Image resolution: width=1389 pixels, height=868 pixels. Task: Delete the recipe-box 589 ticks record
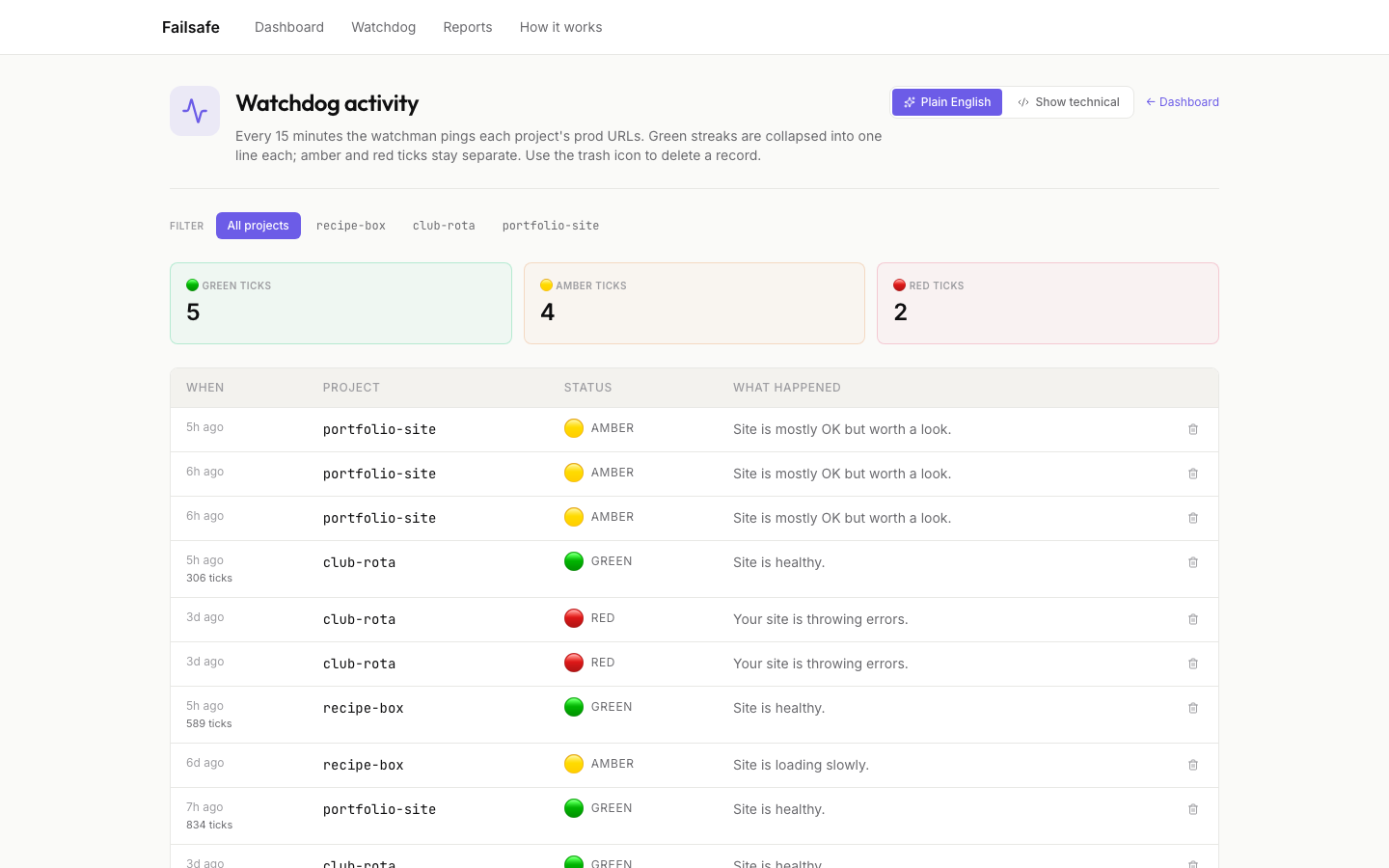[x=1193, y=708]
